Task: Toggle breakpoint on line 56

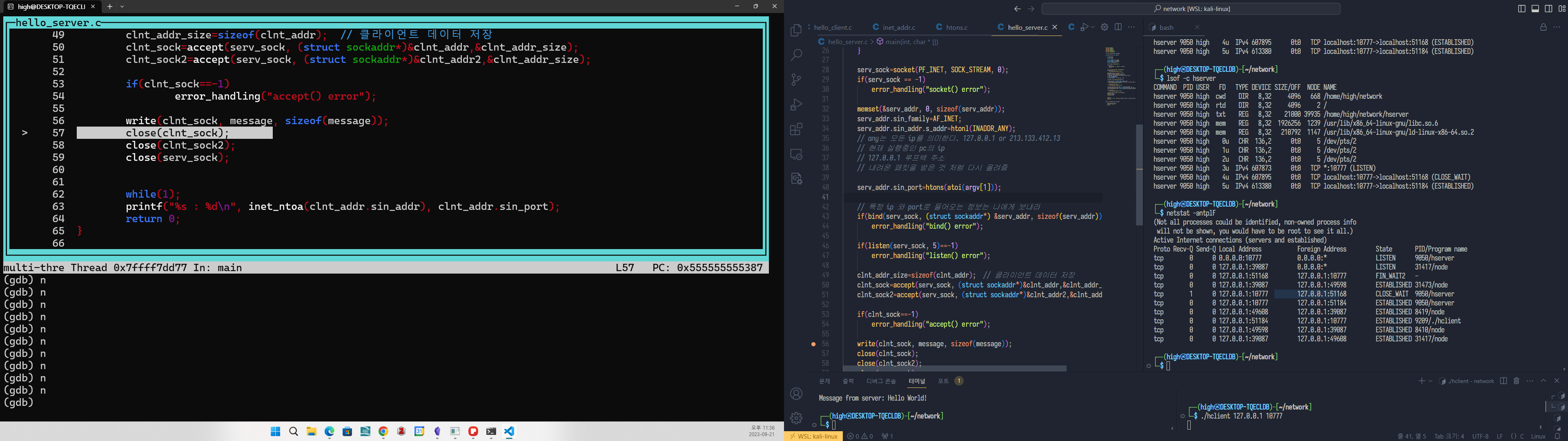Action: 813,344
